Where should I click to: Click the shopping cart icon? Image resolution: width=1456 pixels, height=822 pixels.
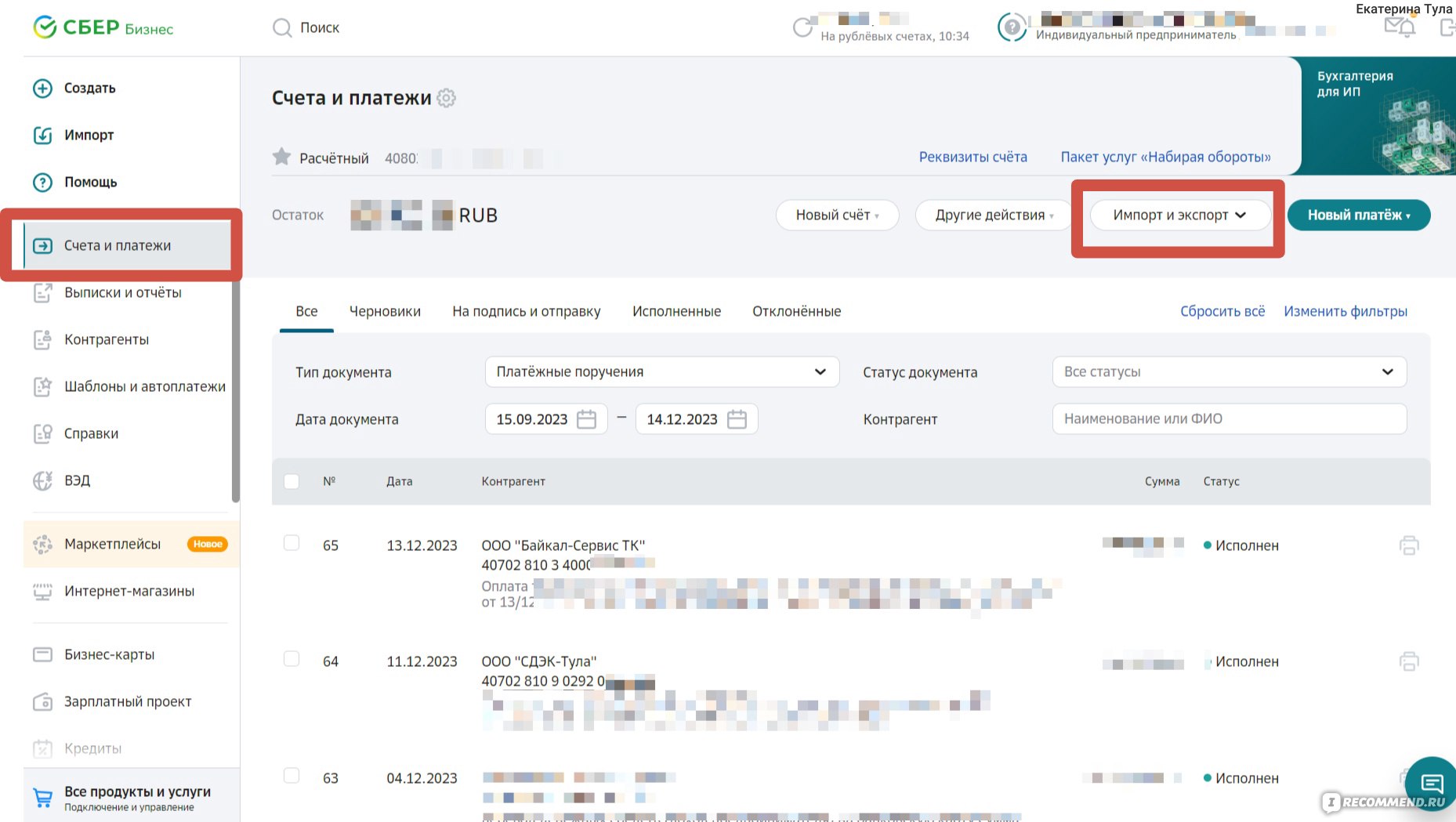42,798
